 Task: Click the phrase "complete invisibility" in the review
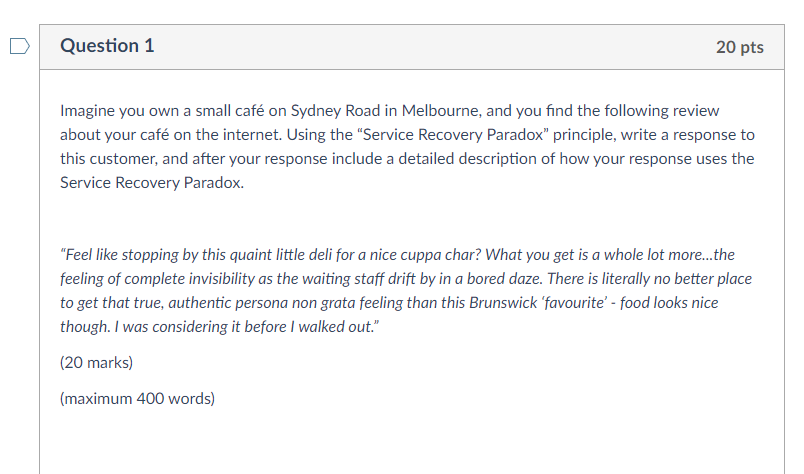(x=191, y=279)
